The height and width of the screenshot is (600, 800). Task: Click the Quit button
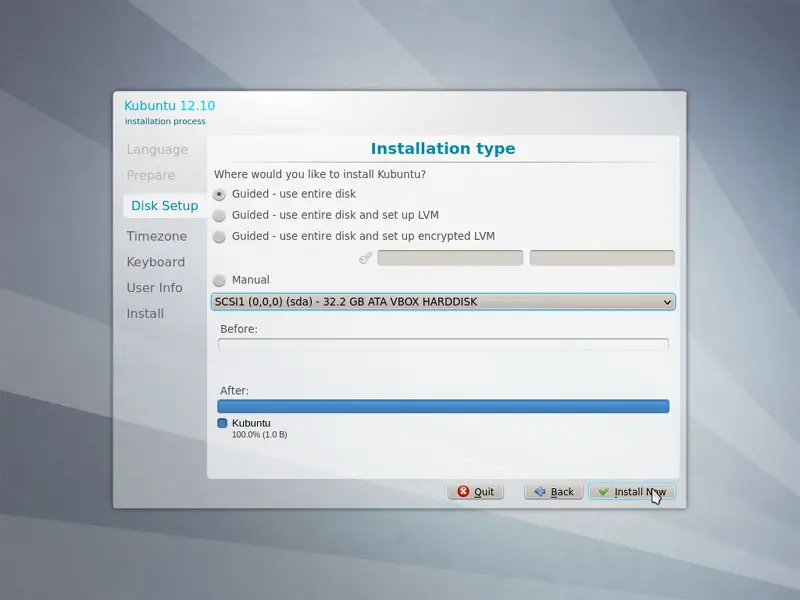tap(476, 492)
